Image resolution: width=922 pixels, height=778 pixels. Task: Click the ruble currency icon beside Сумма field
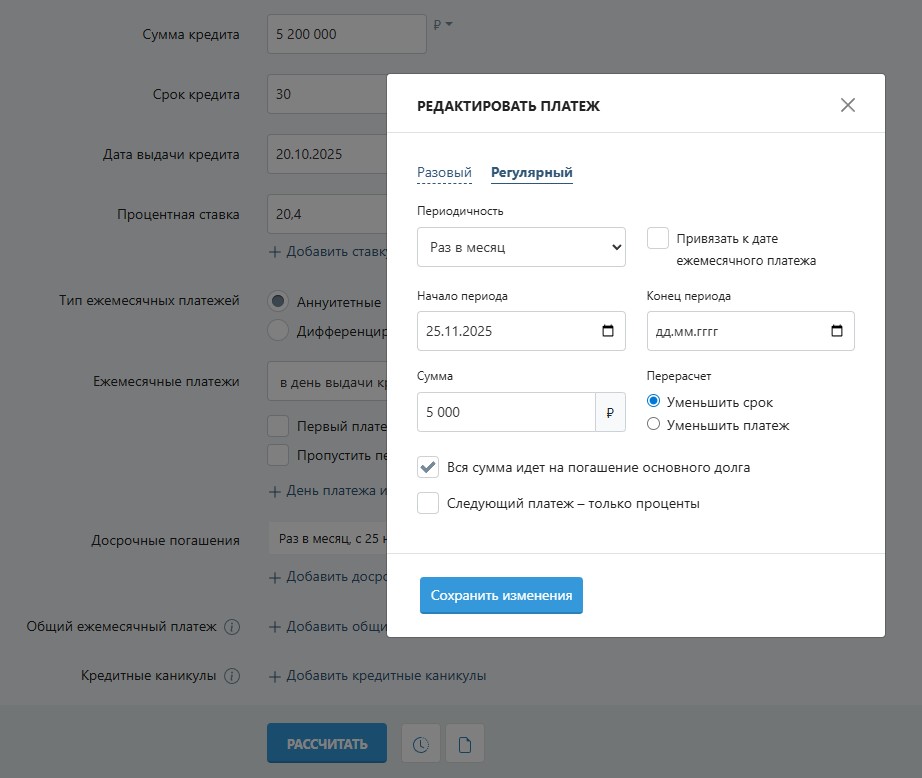(x=611, y=410)
